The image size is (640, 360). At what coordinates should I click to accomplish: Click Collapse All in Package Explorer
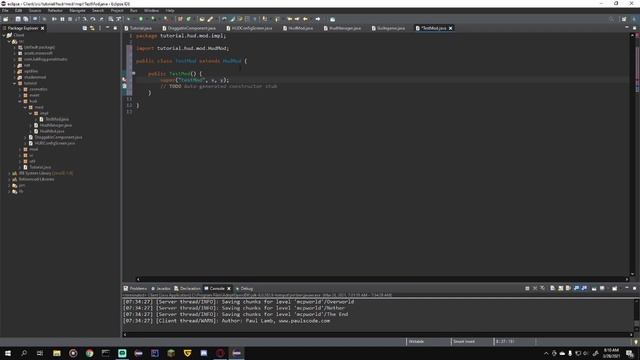[84, 28]
